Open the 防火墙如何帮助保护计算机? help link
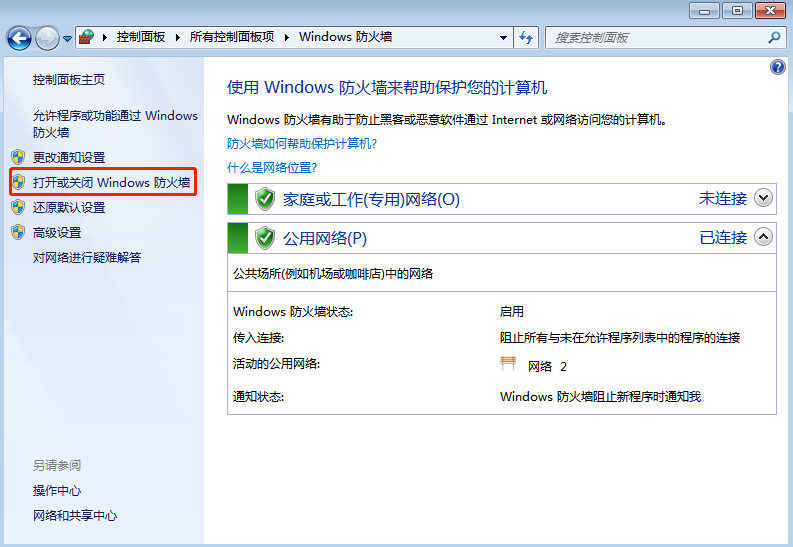 (301, 143)
